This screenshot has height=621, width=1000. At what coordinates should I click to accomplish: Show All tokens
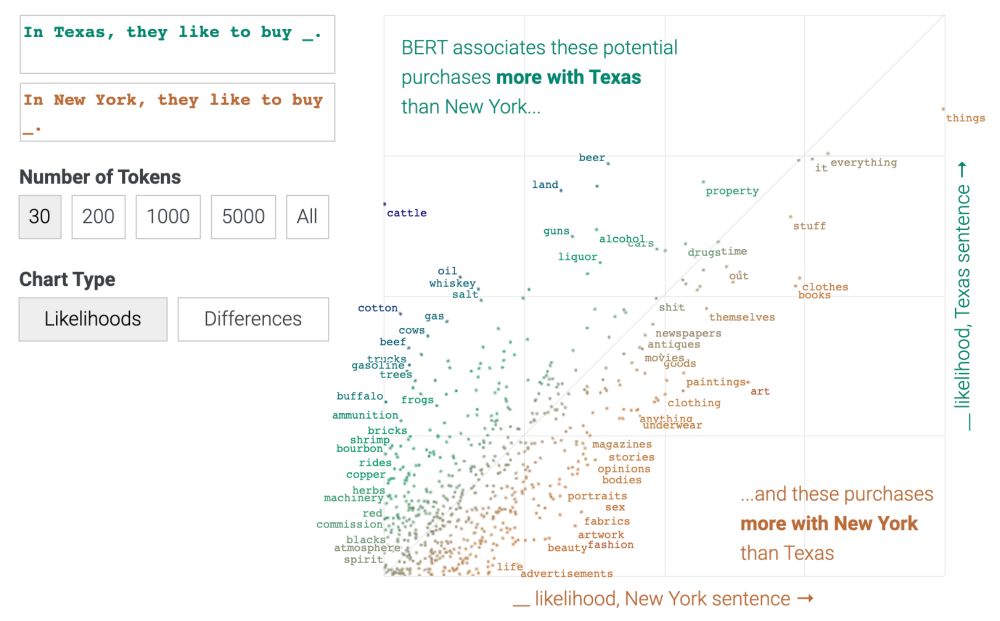(x=307, y=217)
